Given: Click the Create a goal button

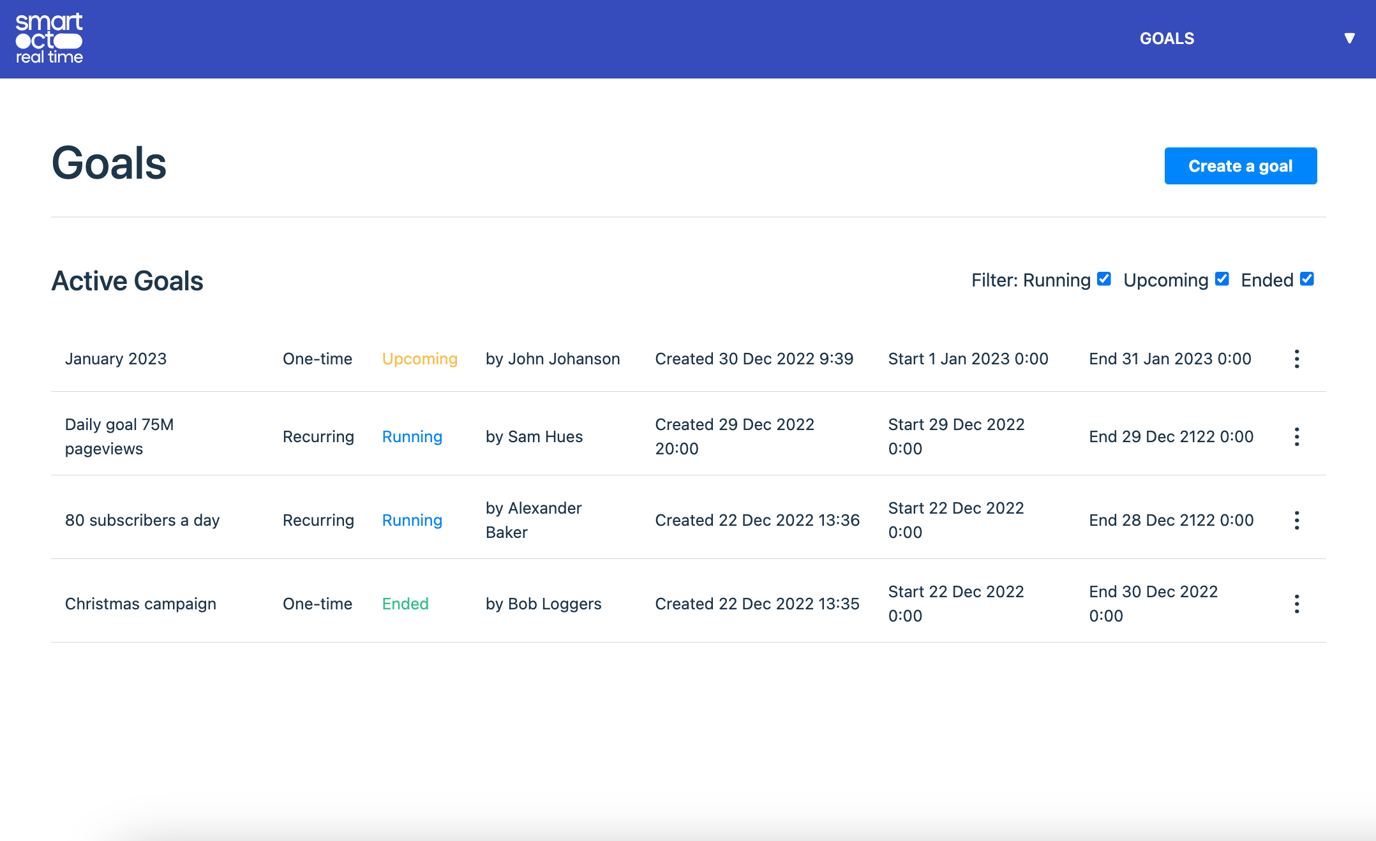Looking at the screenshot, I should click(x=1240, y=165).
